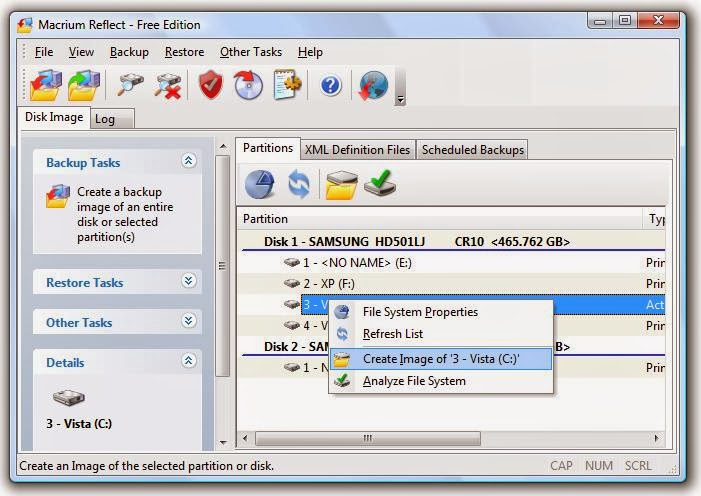
Task: Switch to Scheduled Backups tab
Action: [x=473, y=150]
